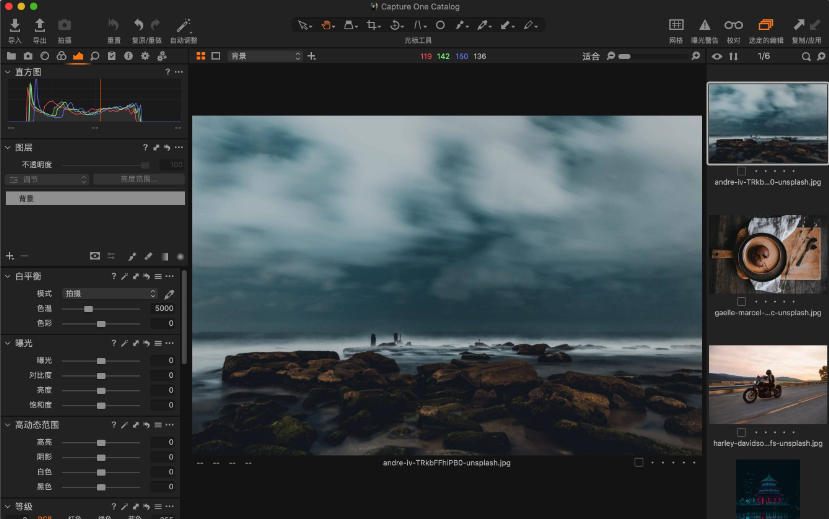Collapse the Layers (图层) panel
Viewport: 829px width, 519px height.
coord(7,147)
